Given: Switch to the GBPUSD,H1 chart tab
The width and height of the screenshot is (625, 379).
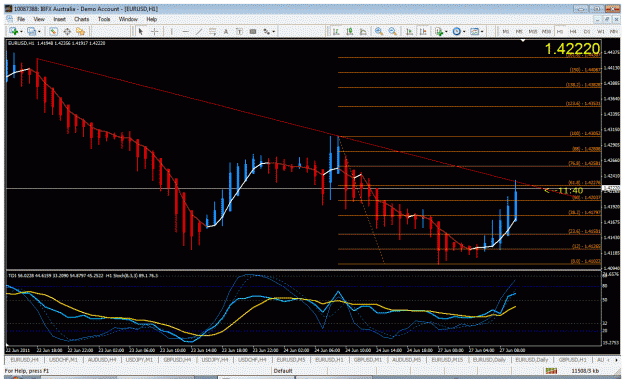Looking at the screenshot, I should [572, 360].
